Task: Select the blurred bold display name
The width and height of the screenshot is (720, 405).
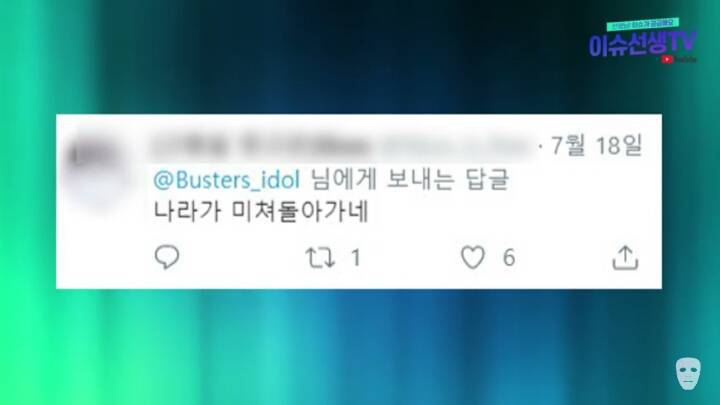Action: point(259,146)
